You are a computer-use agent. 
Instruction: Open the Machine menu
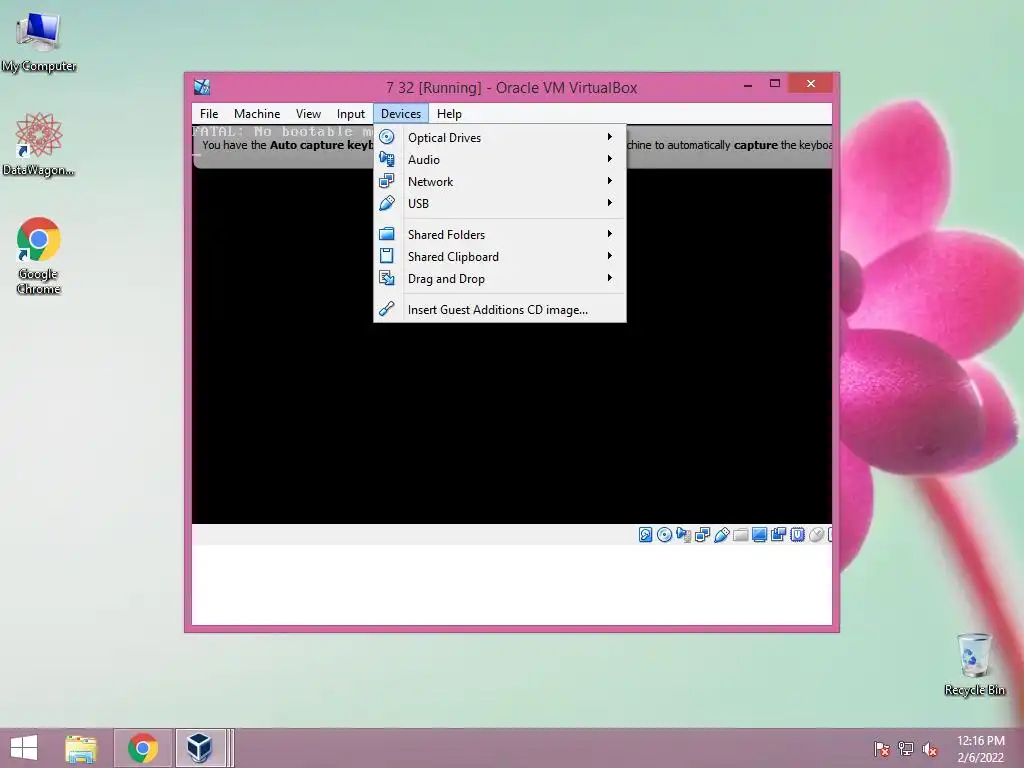pos(257,114)
